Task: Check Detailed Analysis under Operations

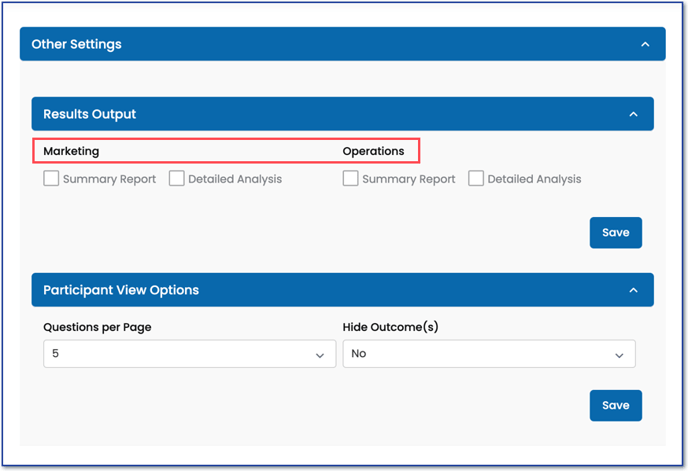Action: (476, 179)
